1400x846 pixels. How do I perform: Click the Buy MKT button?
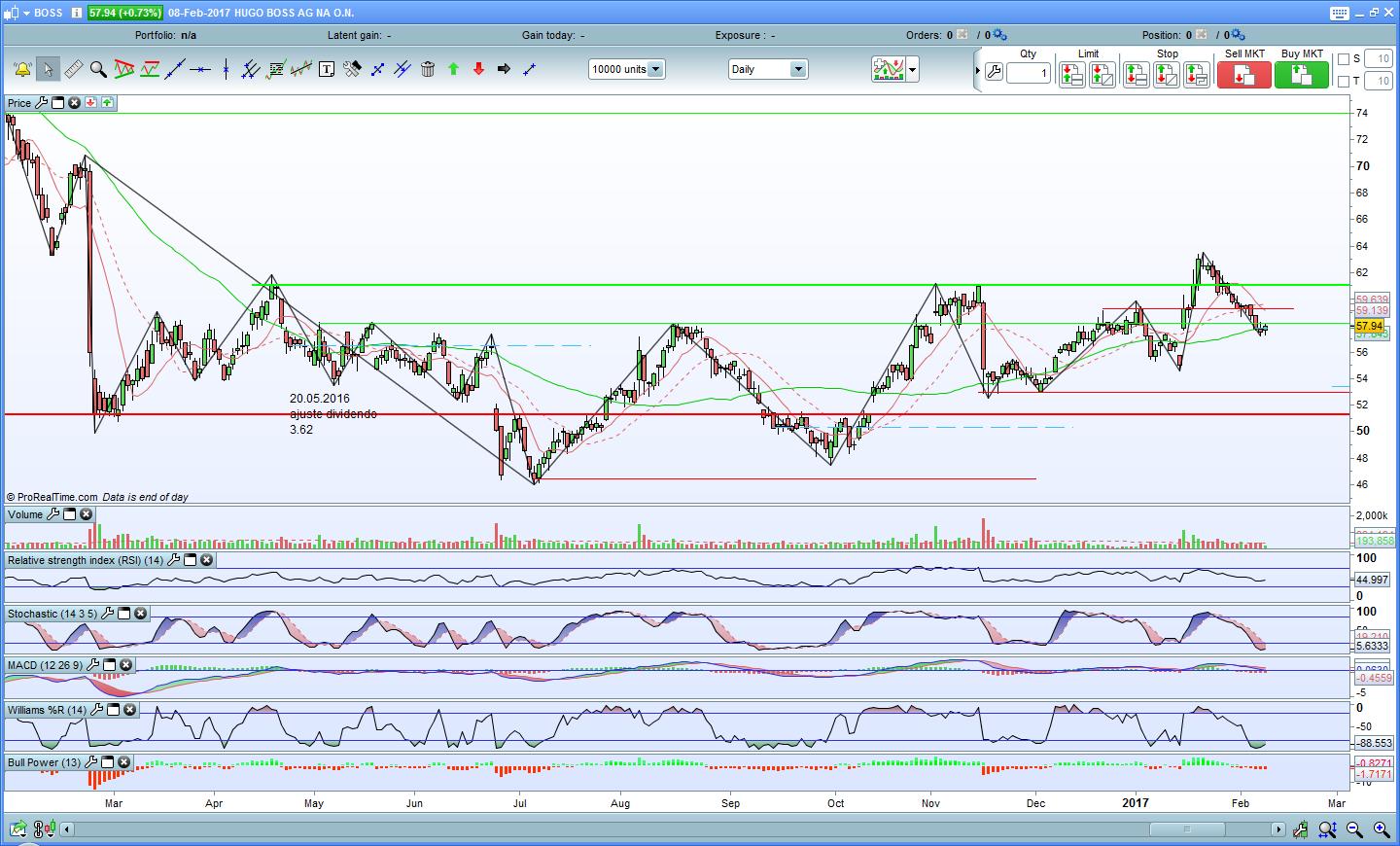[x=1302, y=75]
